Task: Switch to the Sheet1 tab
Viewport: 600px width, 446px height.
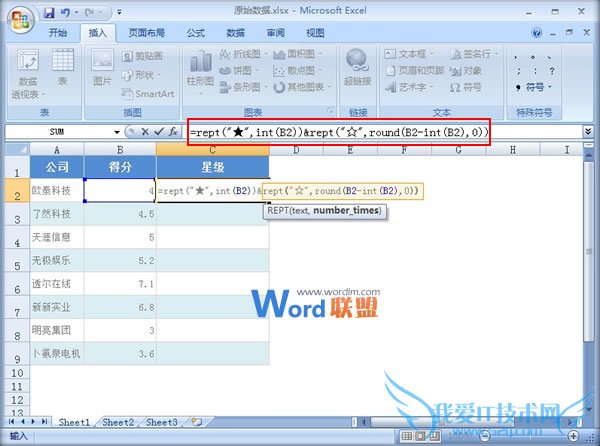Action: pos(74,422)
